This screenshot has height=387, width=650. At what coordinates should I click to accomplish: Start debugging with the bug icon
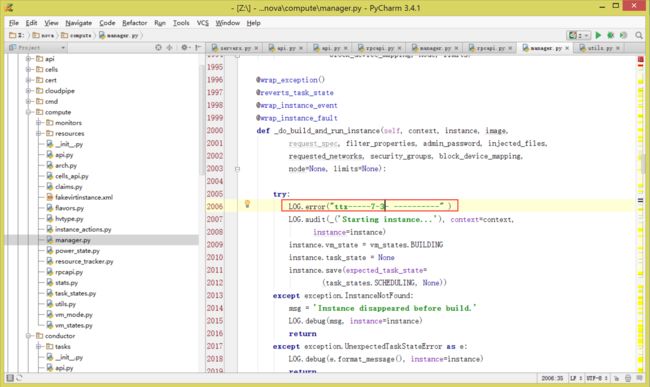(x=610, y=35)
